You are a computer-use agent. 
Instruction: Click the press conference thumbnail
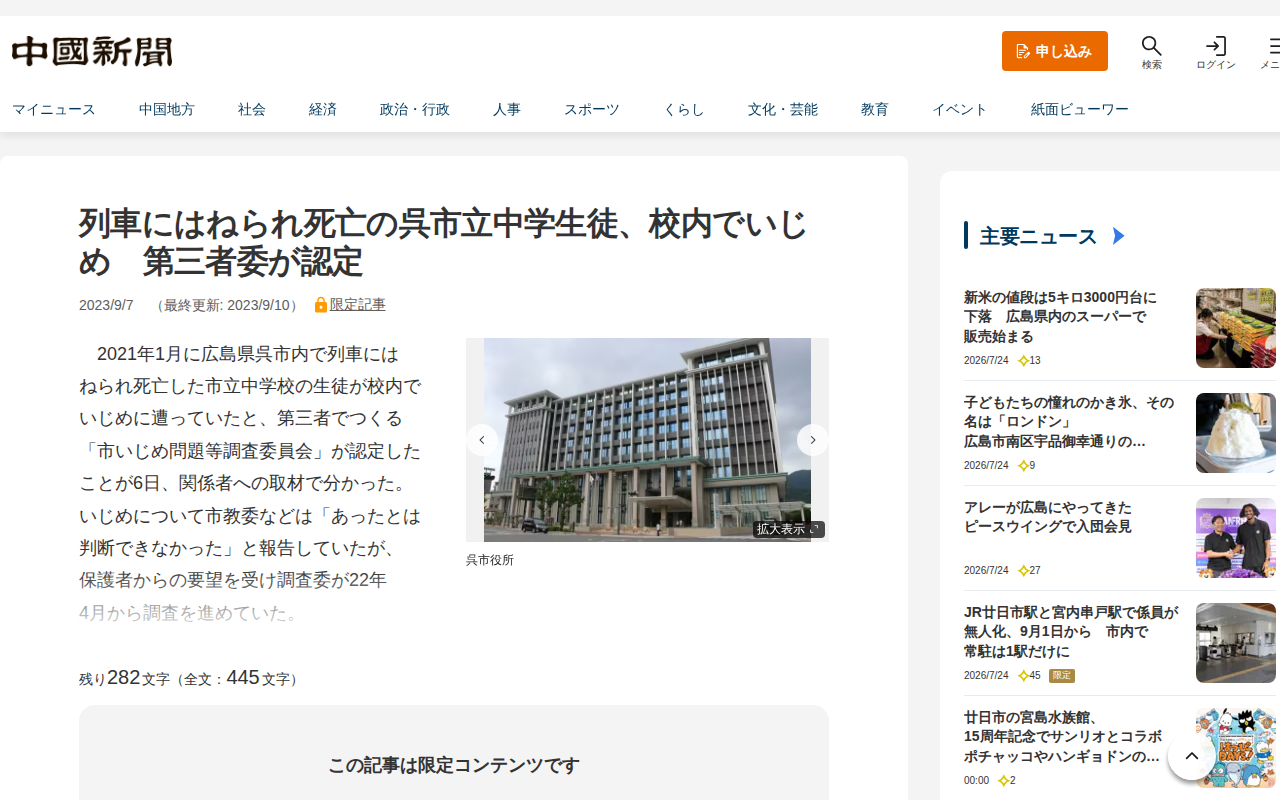pos(1236,538)
